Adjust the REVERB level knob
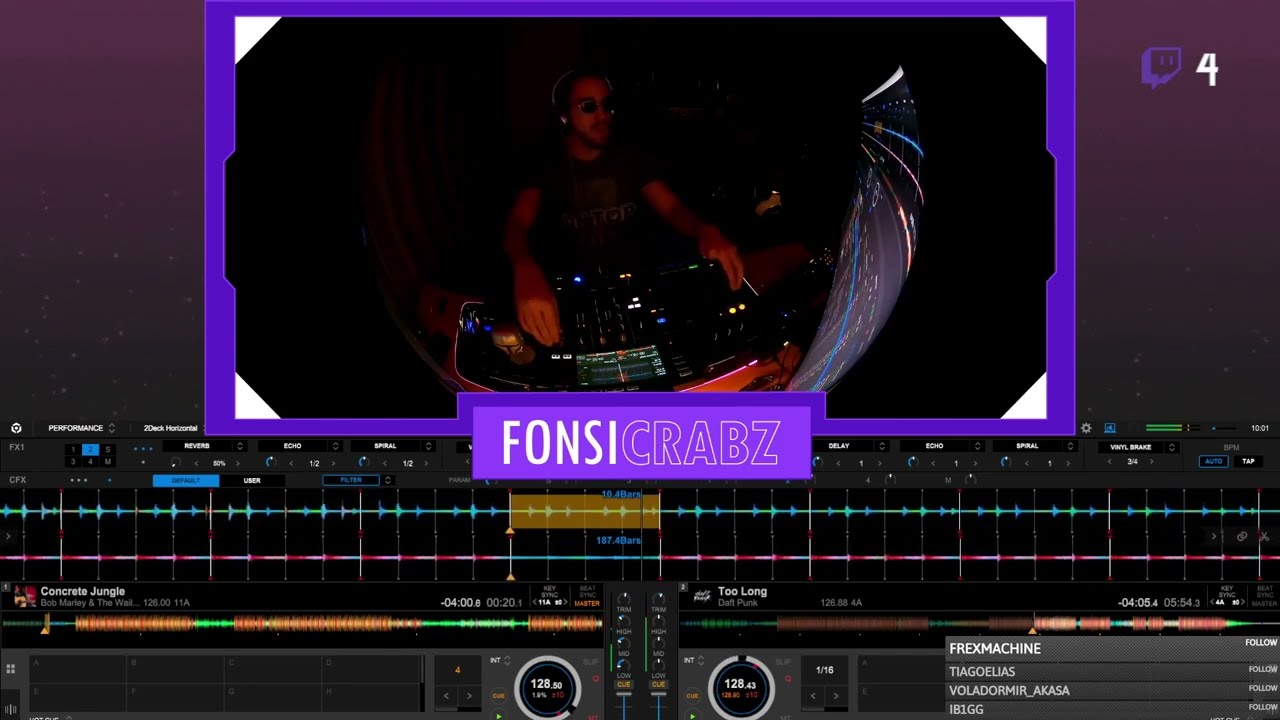1280x720 pixels. (176, 463)
